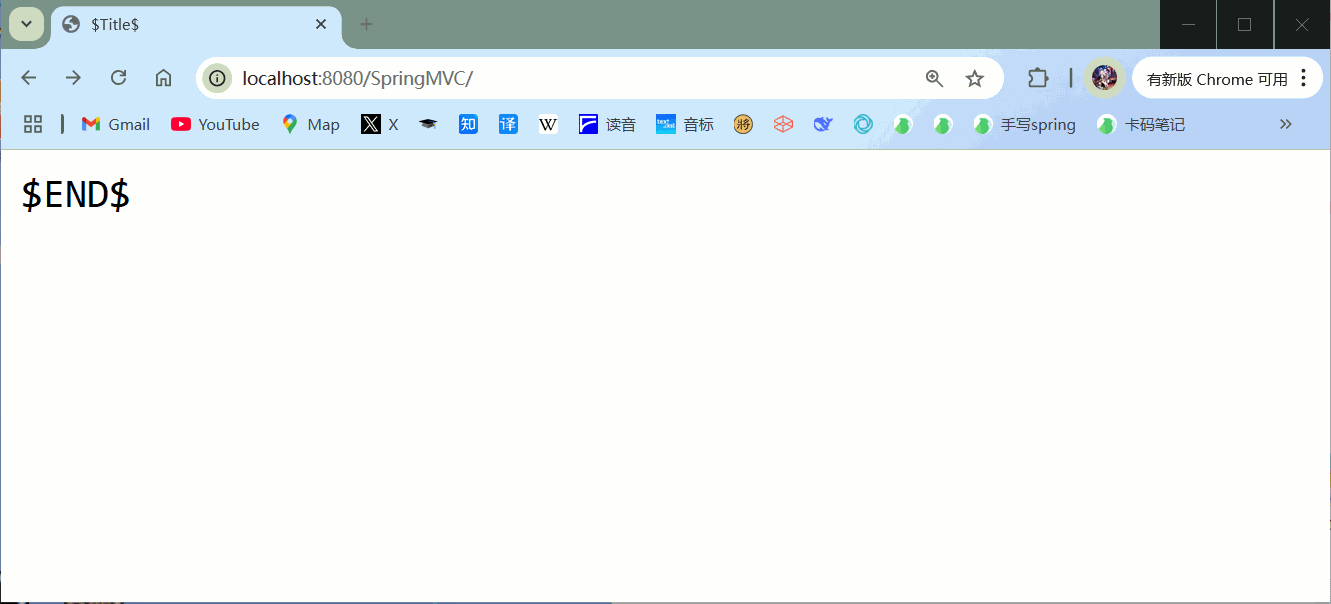Minimize the Chrome window
Viewport: 1331px width, 604px height.
[1188, 24]
